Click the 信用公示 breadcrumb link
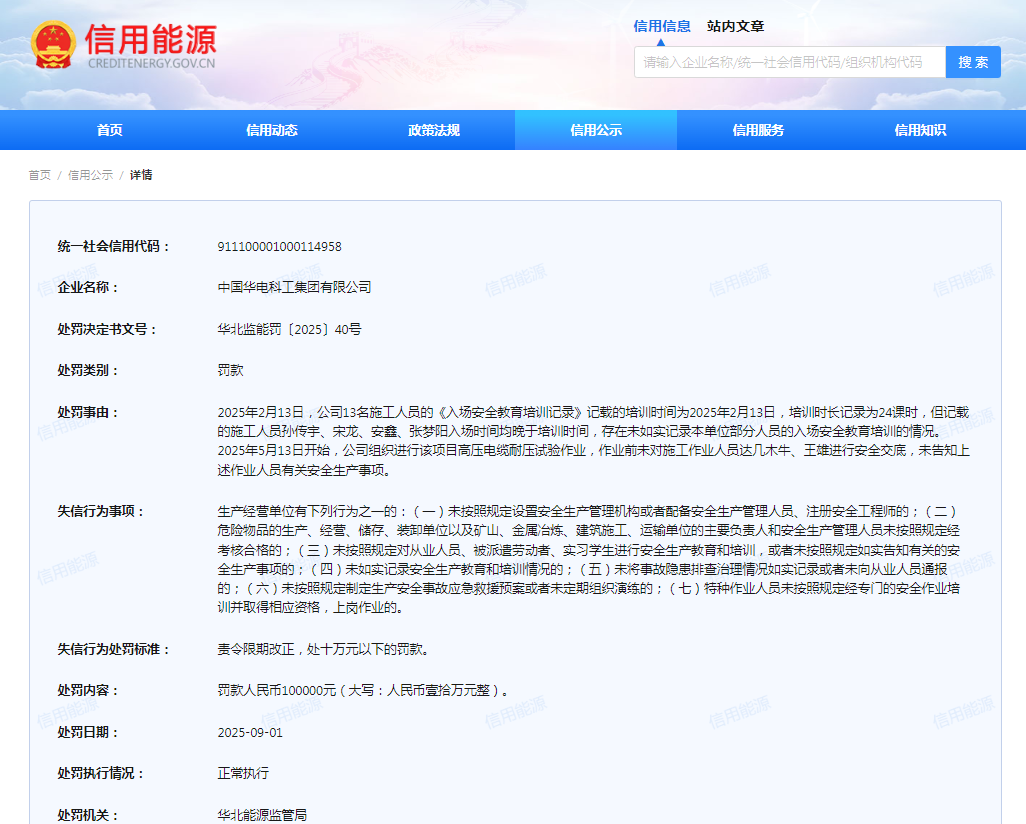The height and width of the screenshot is (824, 1026). point(90,175)
